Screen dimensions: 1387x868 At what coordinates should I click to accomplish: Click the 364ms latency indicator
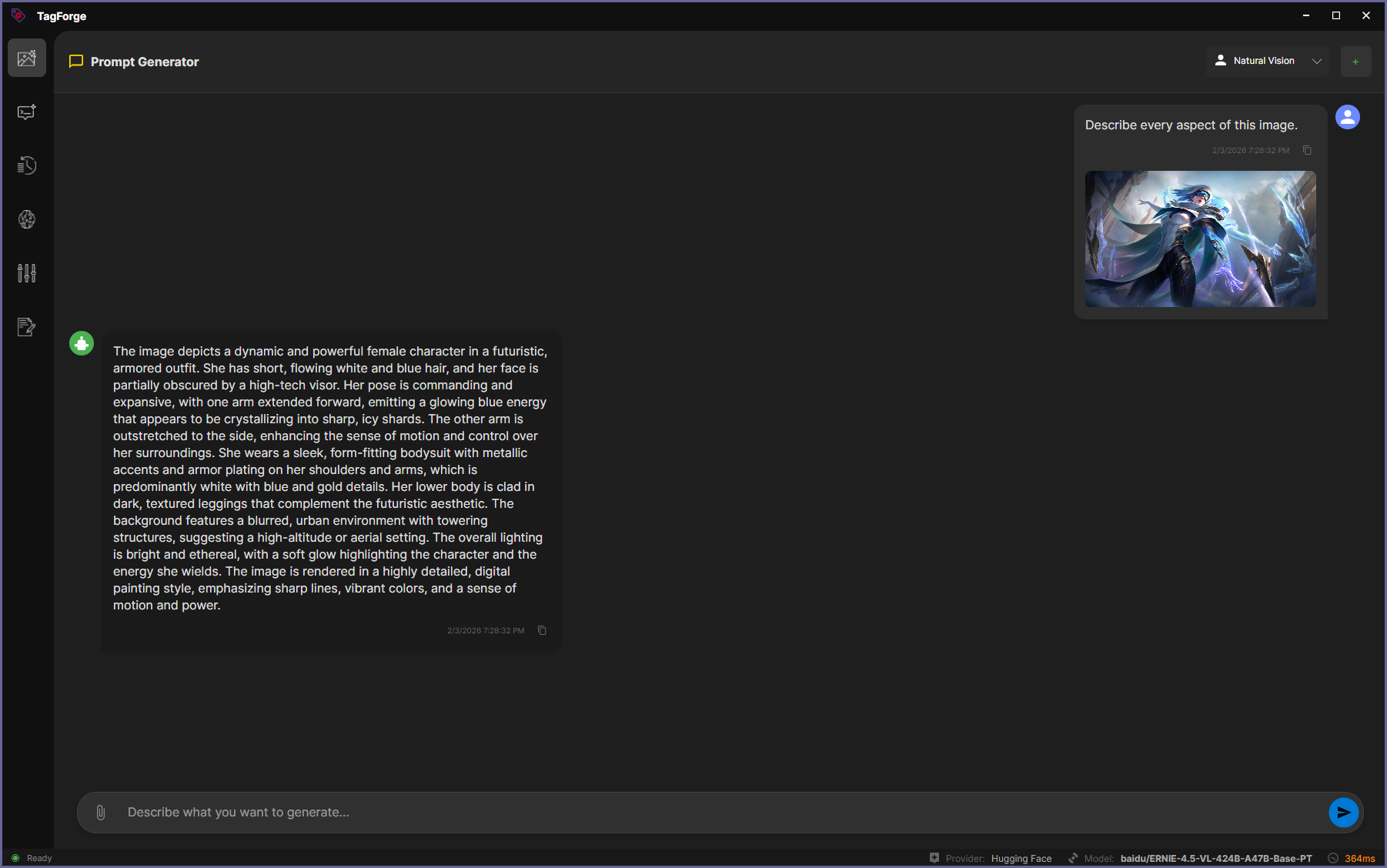click(1359, 859)
